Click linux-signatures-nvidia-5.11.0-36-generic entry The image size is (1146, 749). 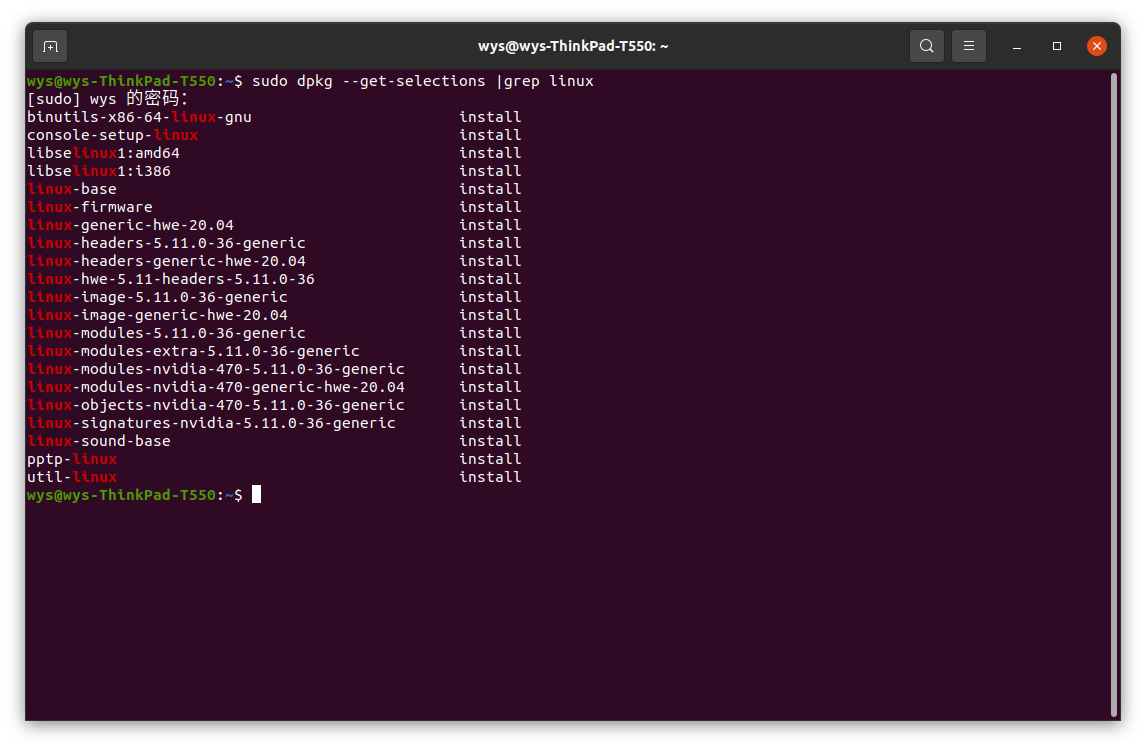click(x=211, y=423)
